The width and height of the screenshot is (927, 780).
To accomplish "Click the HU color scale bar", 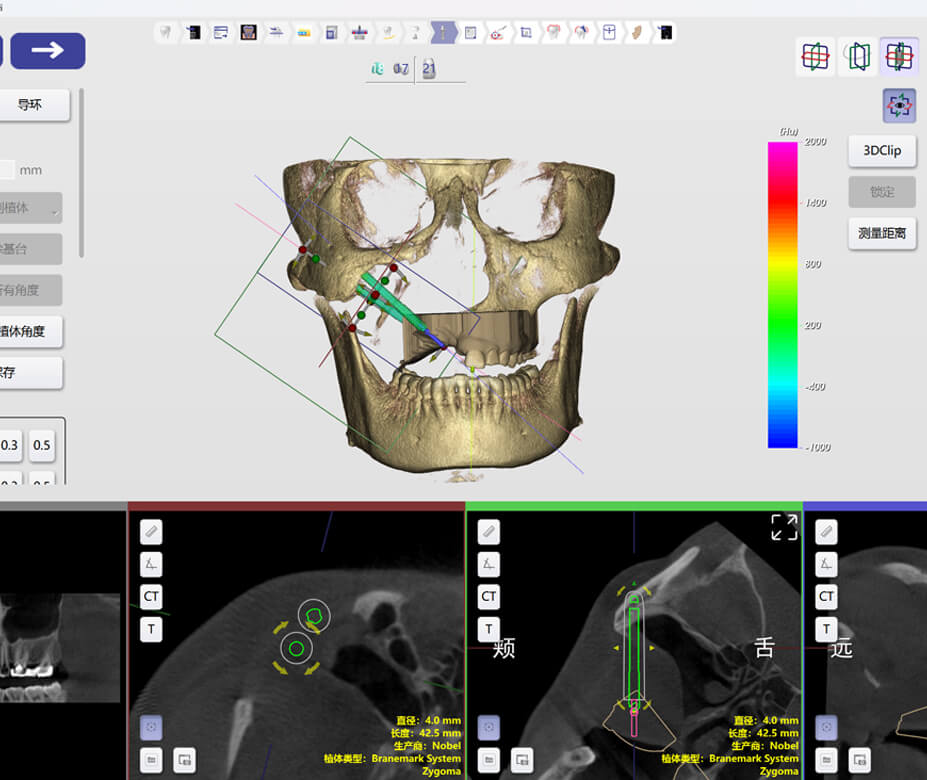I will 782,294.
